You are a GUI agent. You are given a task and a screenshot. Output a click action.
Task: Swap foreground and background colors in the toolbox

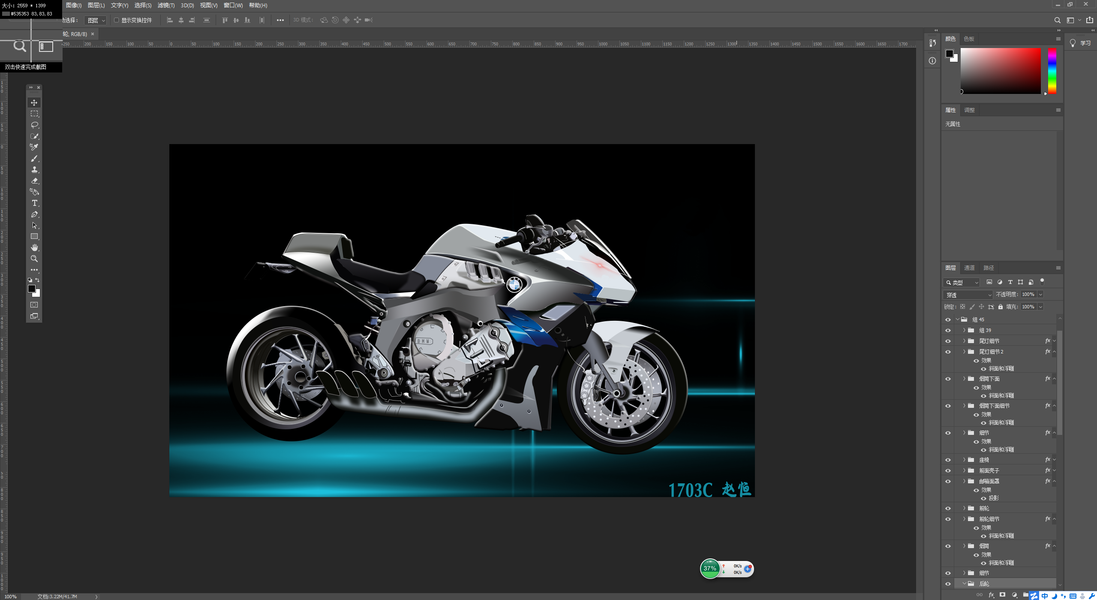37,280
